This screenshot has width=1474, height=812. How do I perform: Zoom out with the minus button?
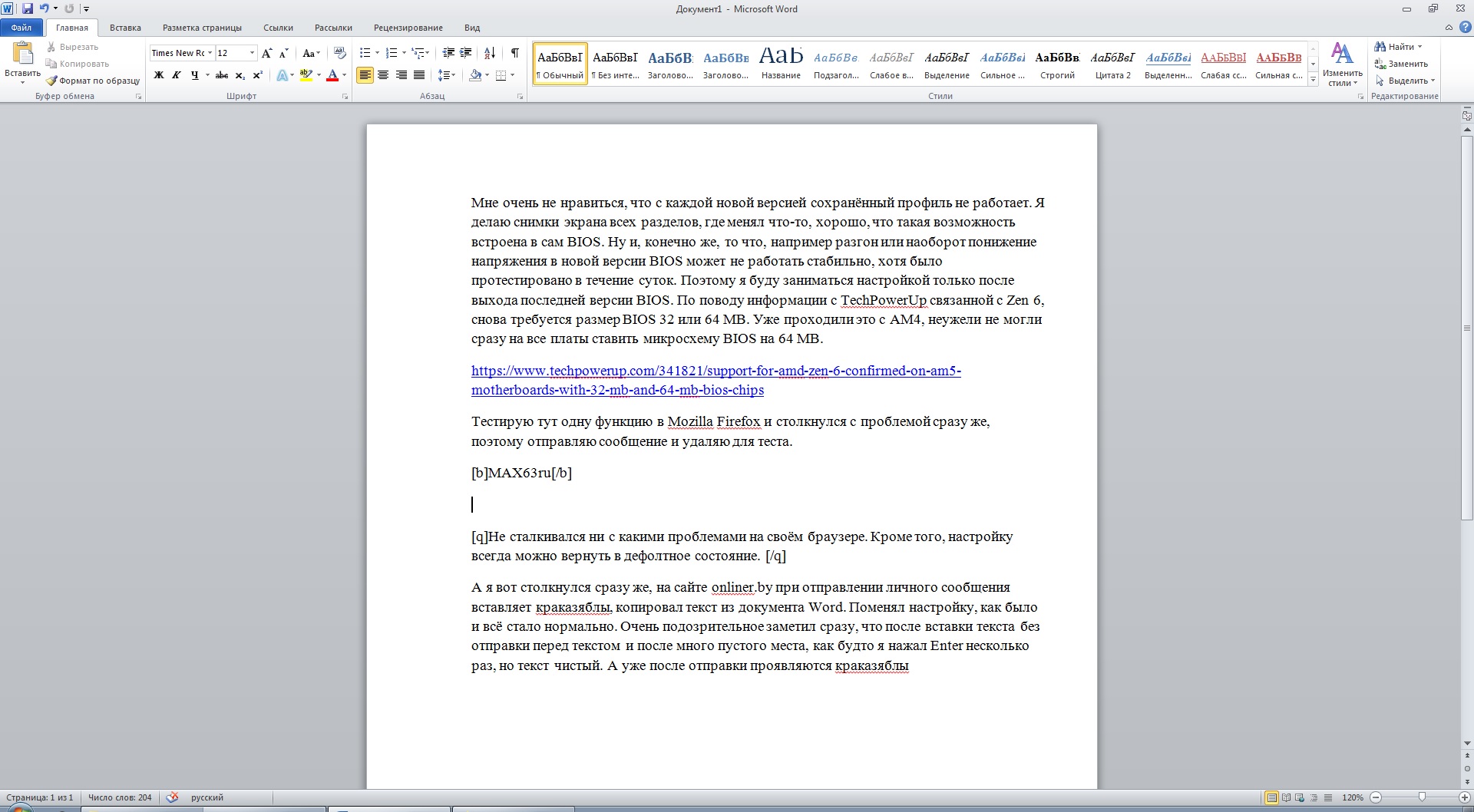(x=1376, y=797)
